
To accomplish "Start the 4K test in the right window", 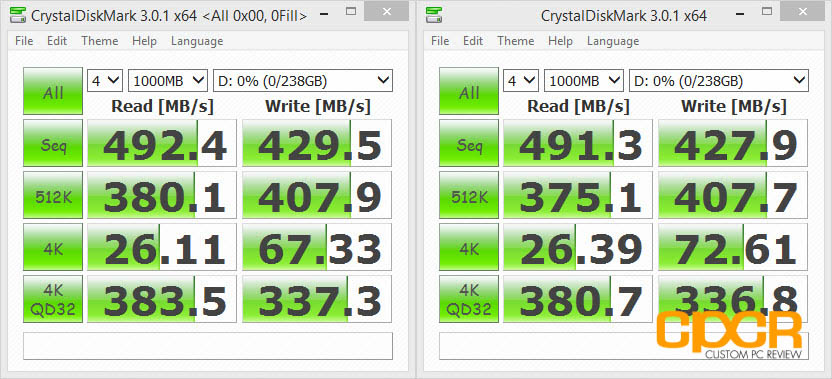I will [x=469, y=247].
